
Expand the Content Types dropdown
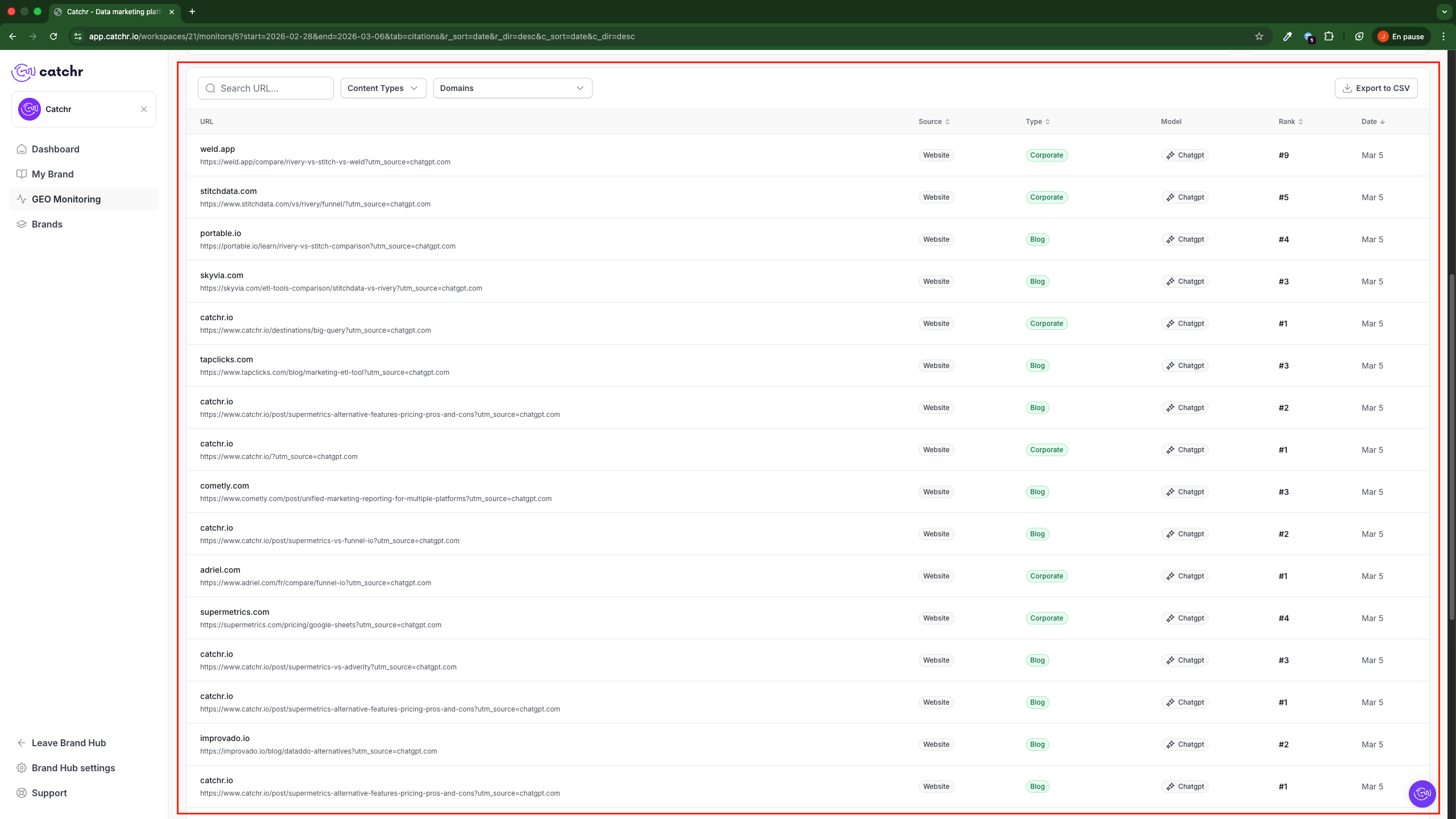pyautogui.click(x=383, y=88)
